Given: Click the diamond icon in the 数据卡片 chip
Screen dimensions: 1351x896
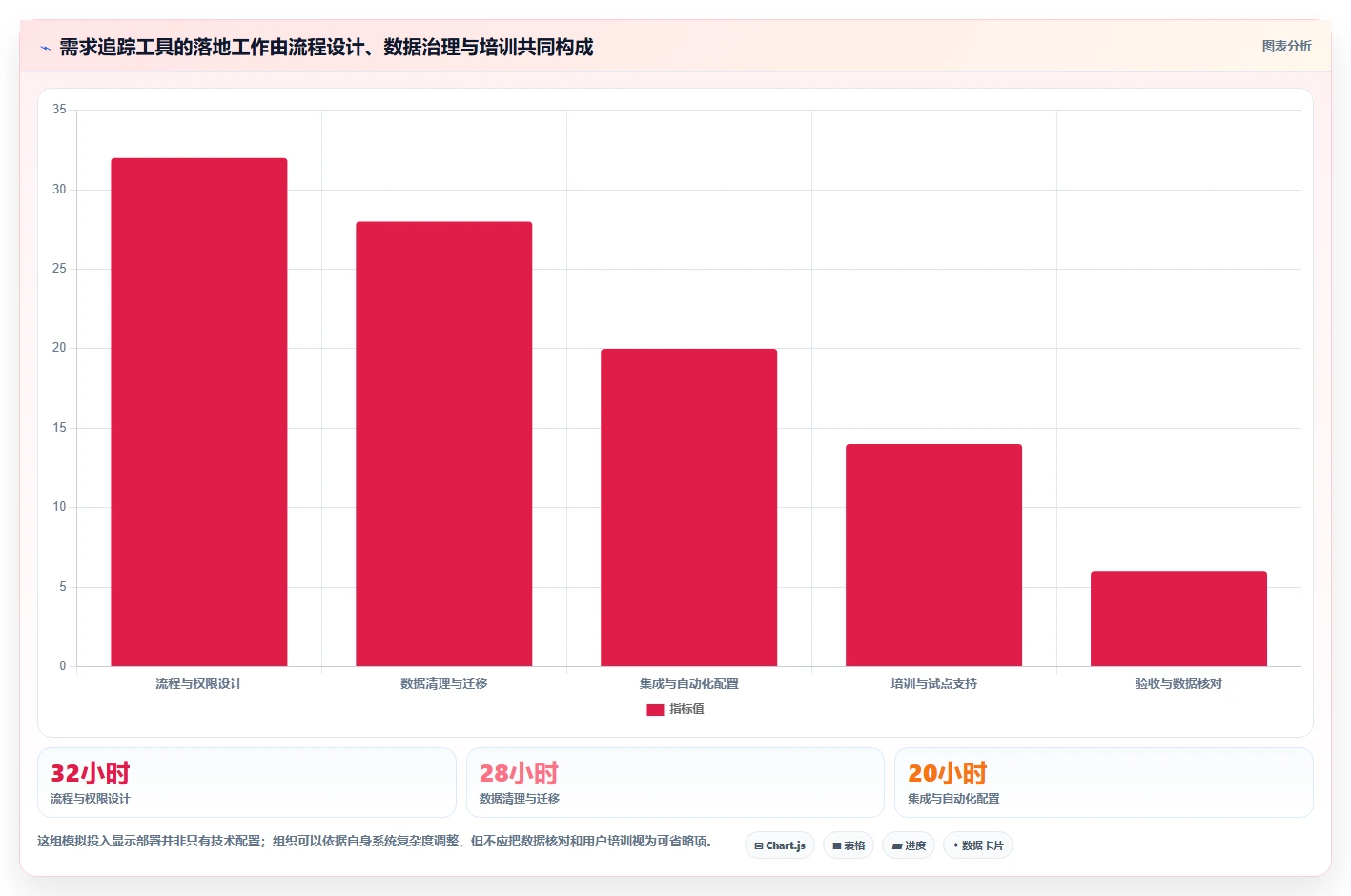Looking at the screenshot, I should (x=956, y=845).
